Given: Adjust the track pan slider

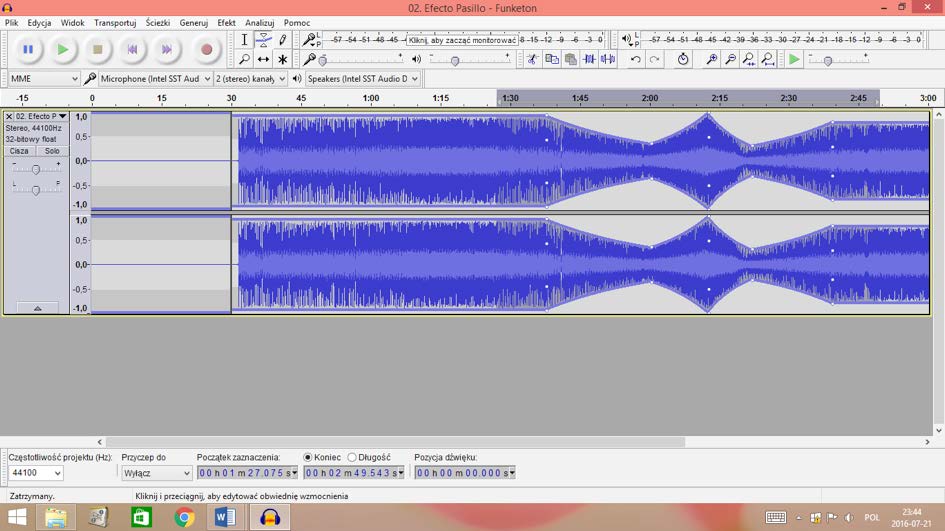Looking at the screenshot, I should (x=36, y=190).
